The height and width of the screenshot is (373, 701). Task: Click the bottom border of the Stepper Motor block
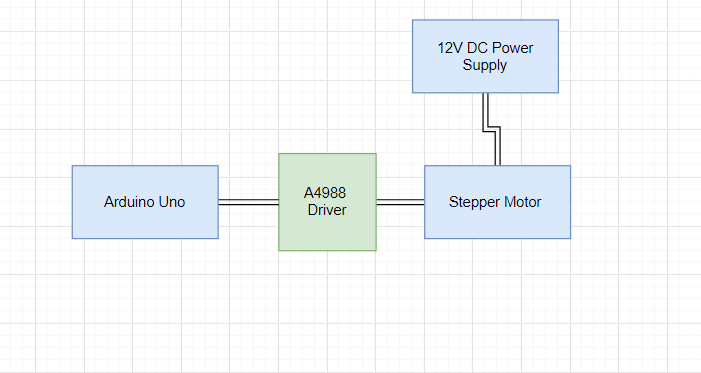(497, 238)
